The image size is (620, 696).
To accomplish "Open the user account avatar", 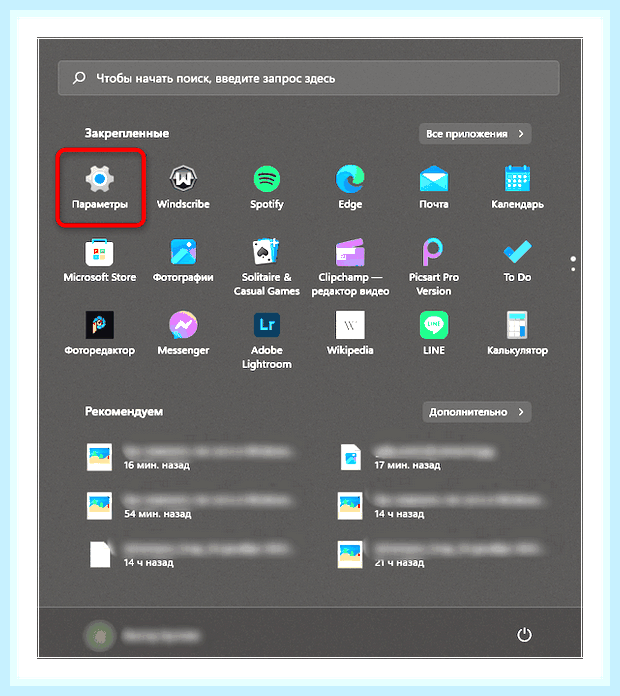I will (100, 636).
